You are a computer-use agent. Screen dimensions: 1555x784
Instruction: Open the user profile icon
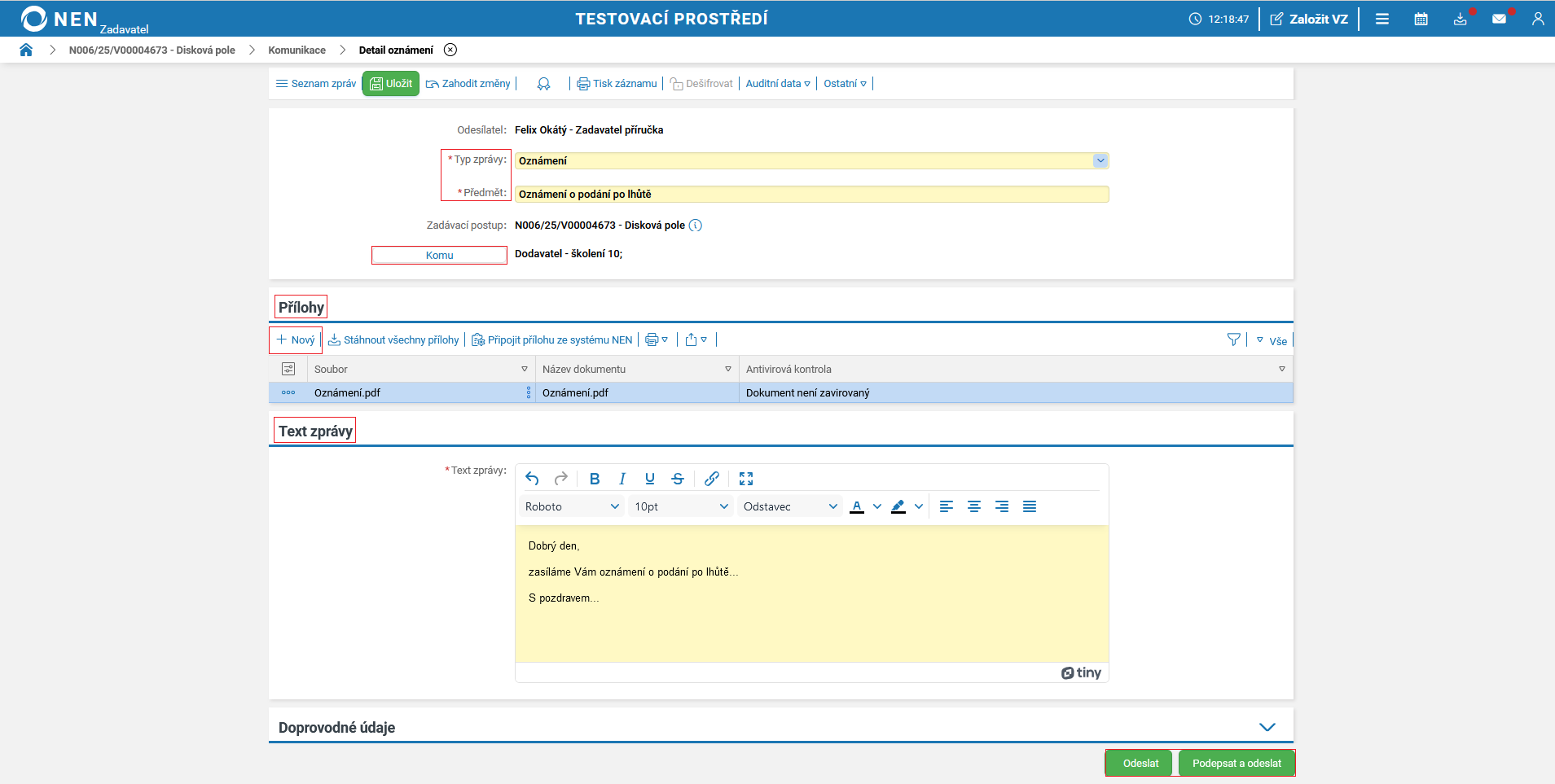click(x=1537, y=19)
